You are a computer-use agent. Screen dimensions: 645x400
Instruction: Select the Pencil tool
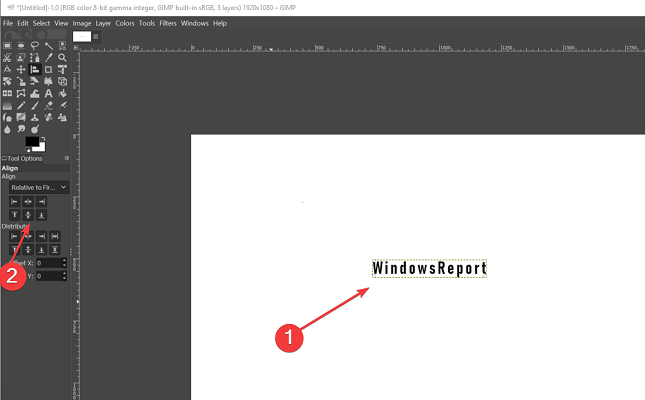click(21, 106)
